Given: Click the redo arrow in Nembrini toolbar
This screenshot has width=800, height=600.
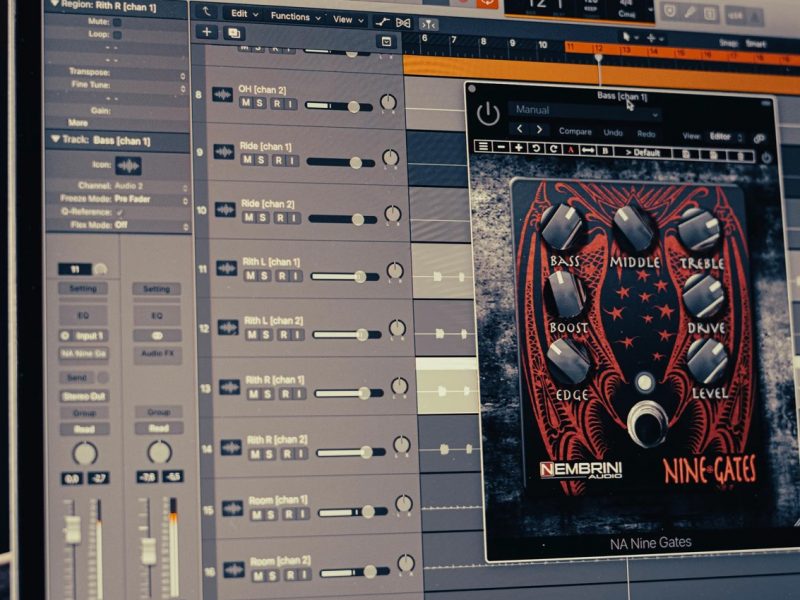Looking at the screenshot, I should (553, 149).
